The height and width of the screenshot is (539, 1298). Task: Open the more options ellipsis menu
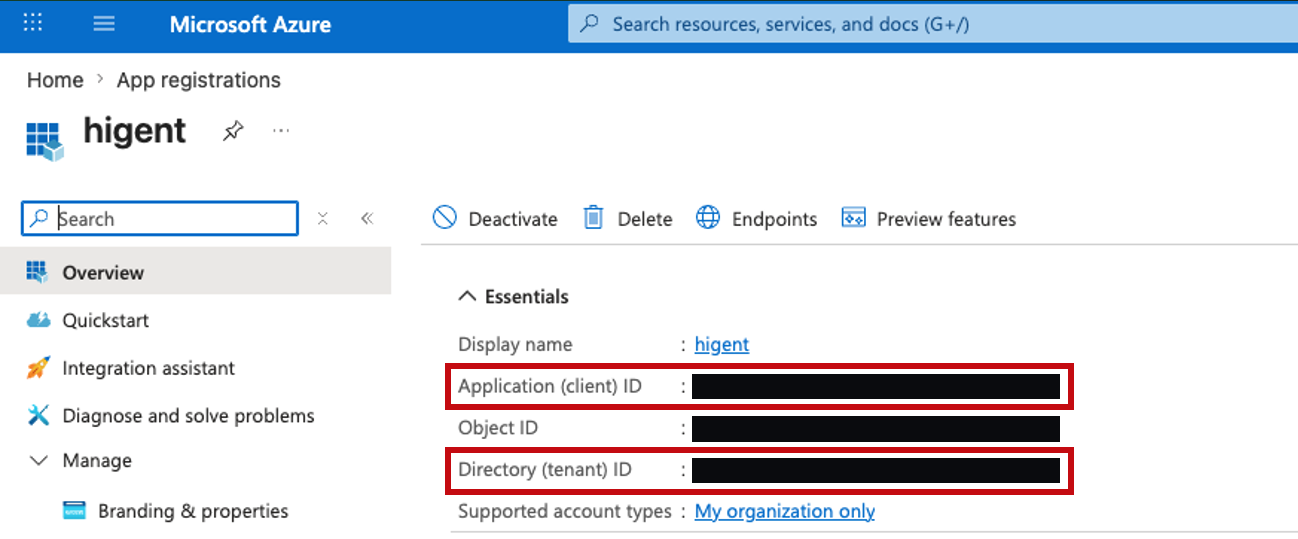[x=281, y=130]
